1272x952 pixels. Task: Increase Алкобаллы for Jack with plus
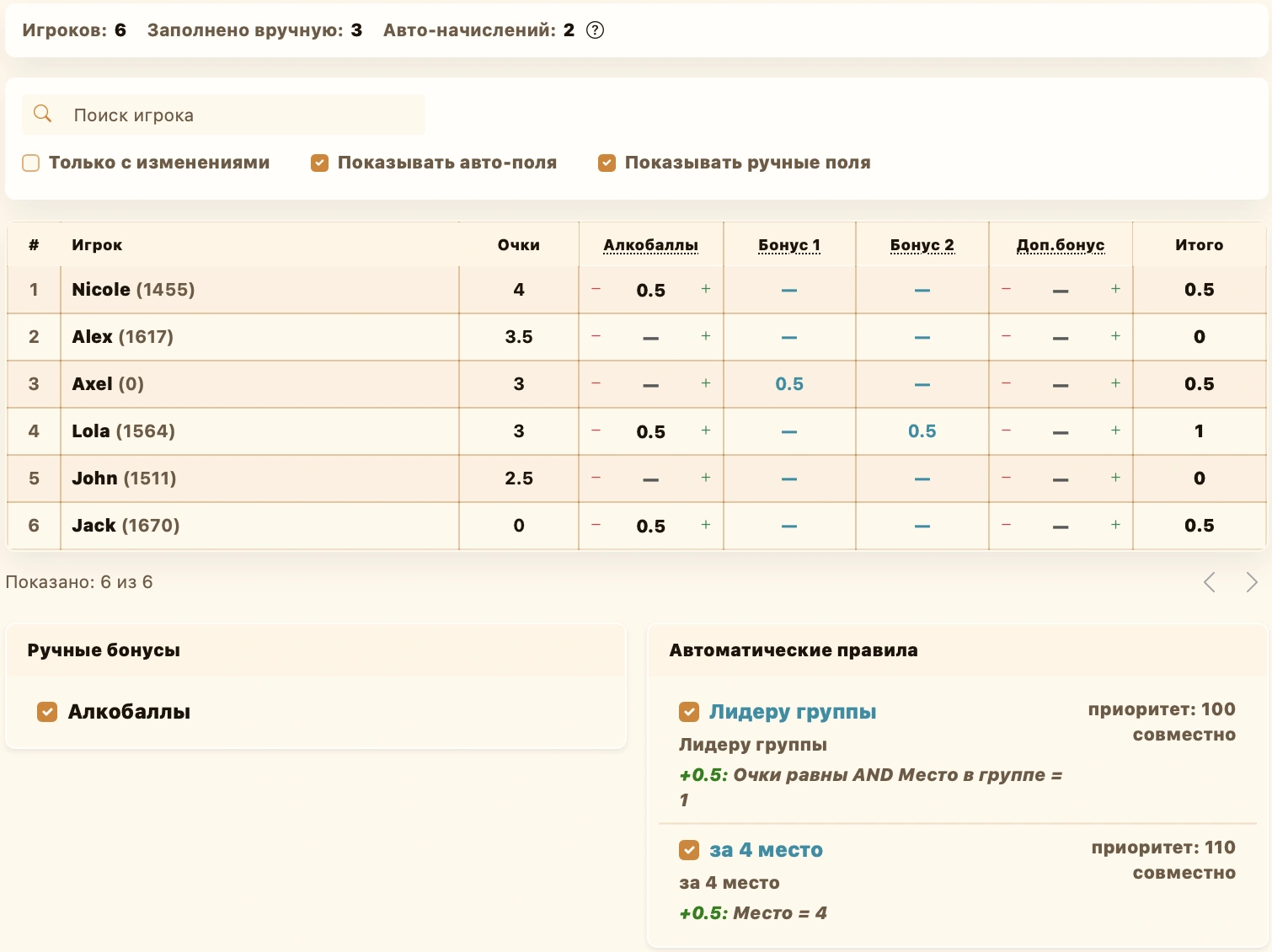click(706, 525)
